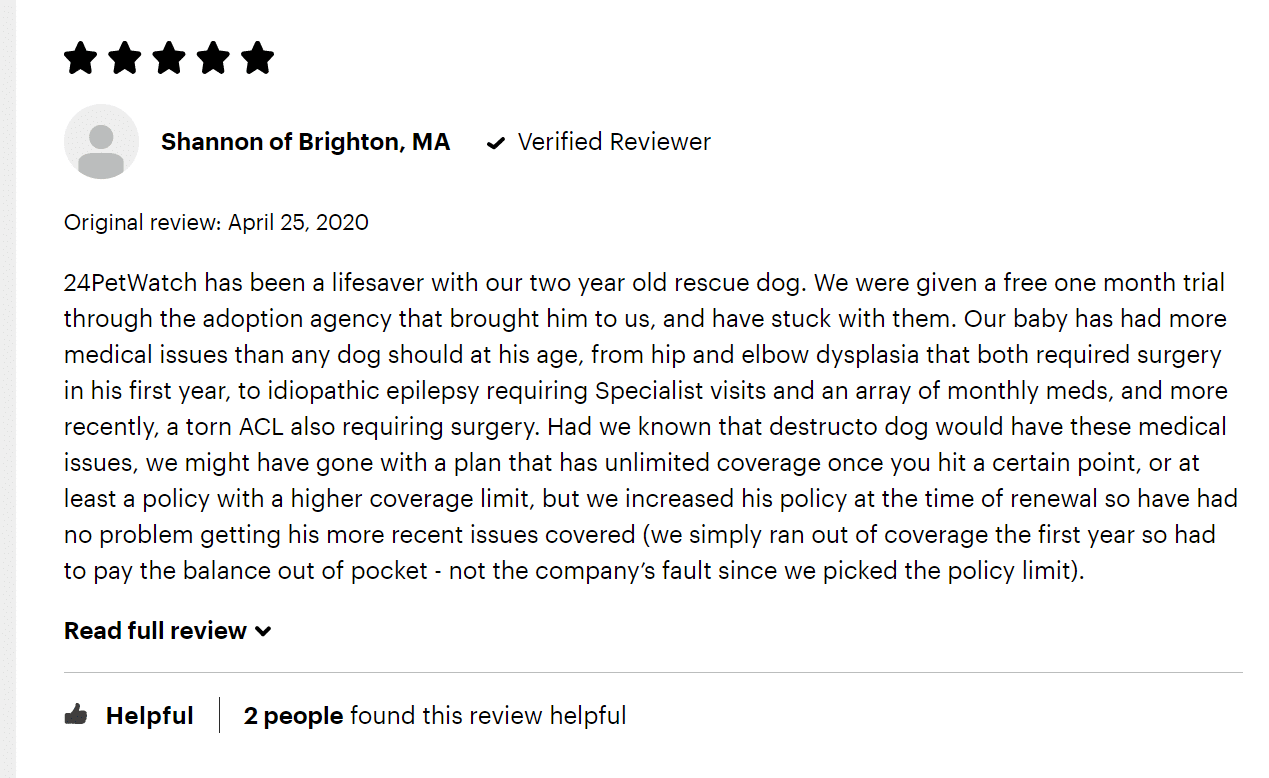
Task: Click the first line mentioning 24PetWatch
Action: coord(644,283)
